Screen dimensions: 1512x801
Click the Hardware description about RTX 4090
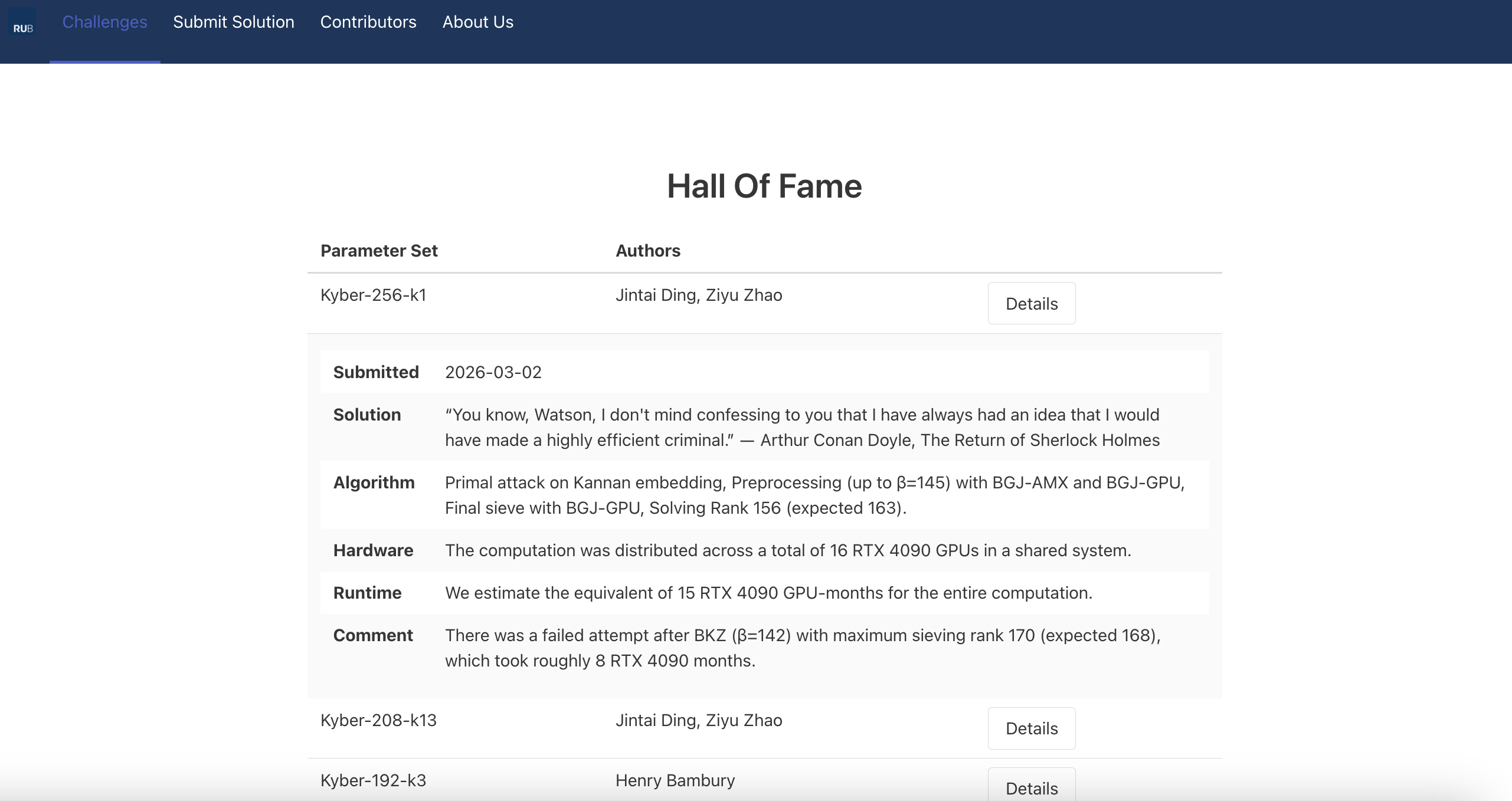787,550
